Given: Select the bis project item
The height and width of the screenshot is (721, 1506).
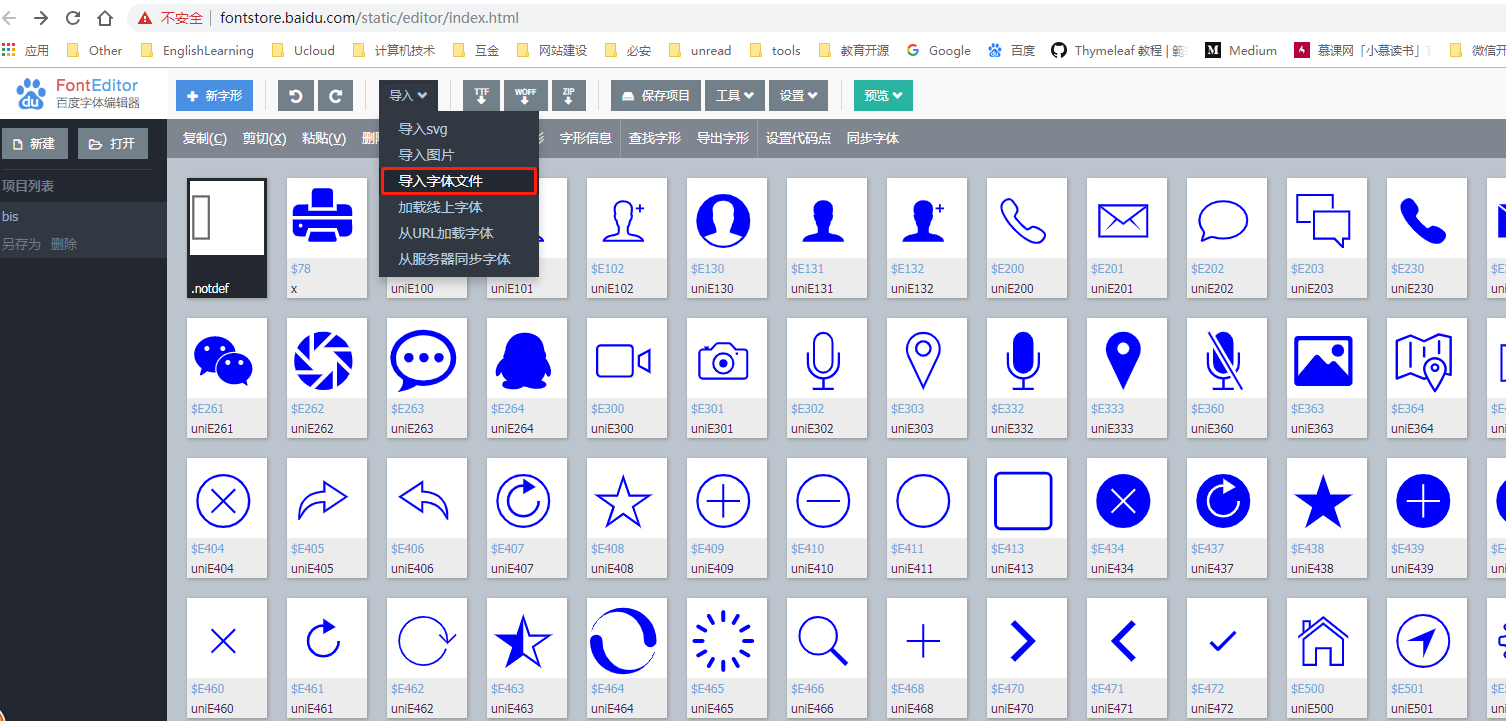Looking at the screenshot, I should click(x=18, y=215).
